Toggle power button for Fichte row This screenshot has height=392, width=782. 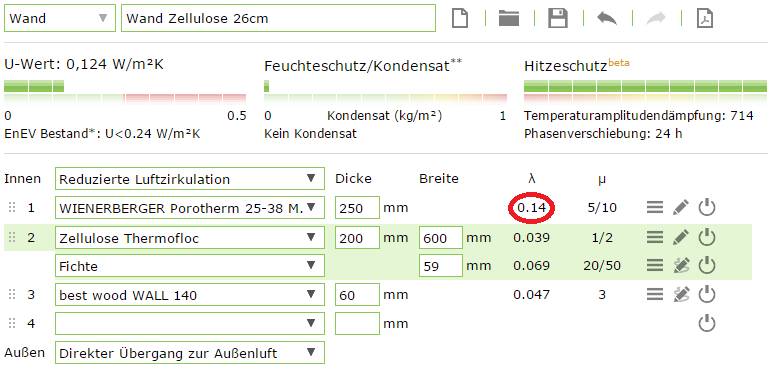[x=707, y=265]
